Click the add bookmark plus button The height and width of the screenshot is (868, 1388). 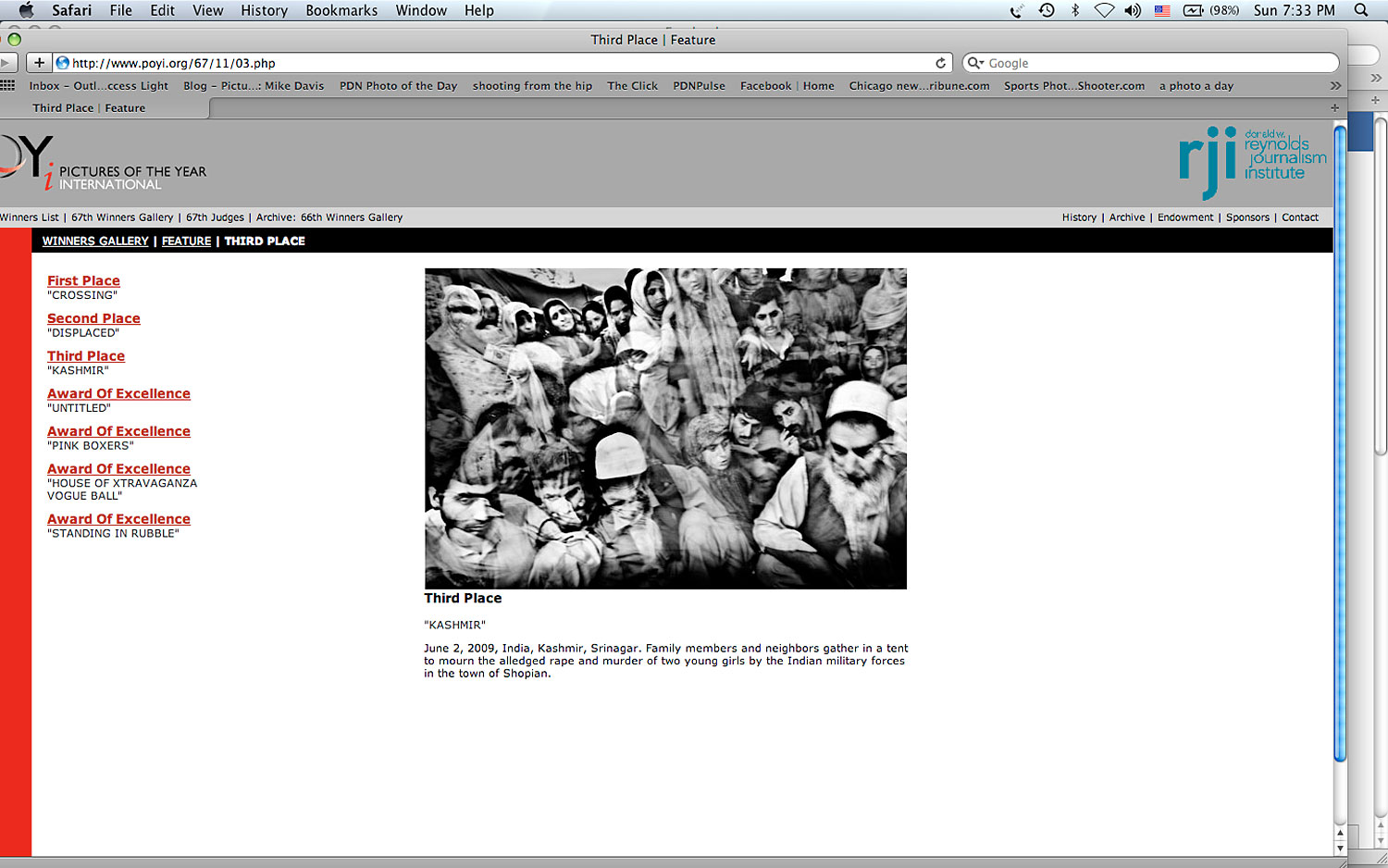point(39,63)
